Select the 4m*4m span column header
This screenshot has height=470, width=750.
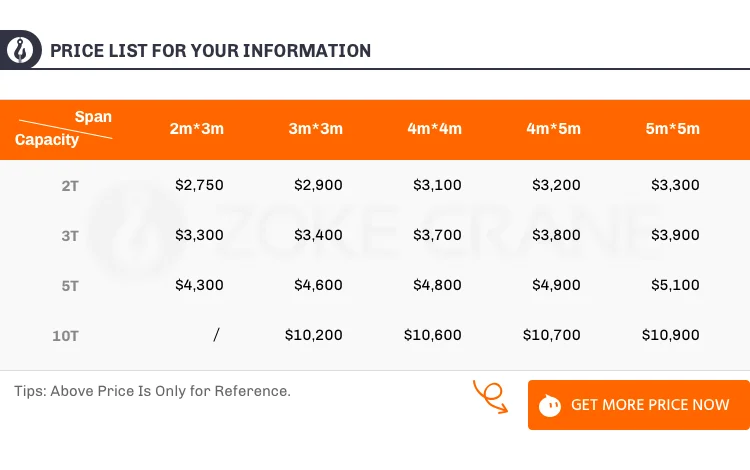pyautogui.click(x=434, y=129)
